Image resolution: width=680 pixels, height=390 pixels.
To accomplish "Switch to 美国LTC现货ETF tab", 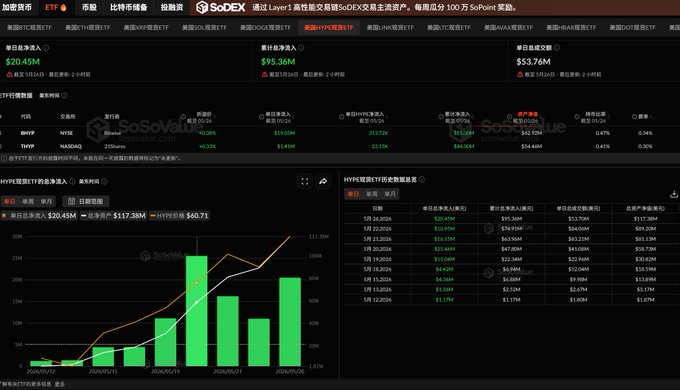I will click(x=449, y=27).
